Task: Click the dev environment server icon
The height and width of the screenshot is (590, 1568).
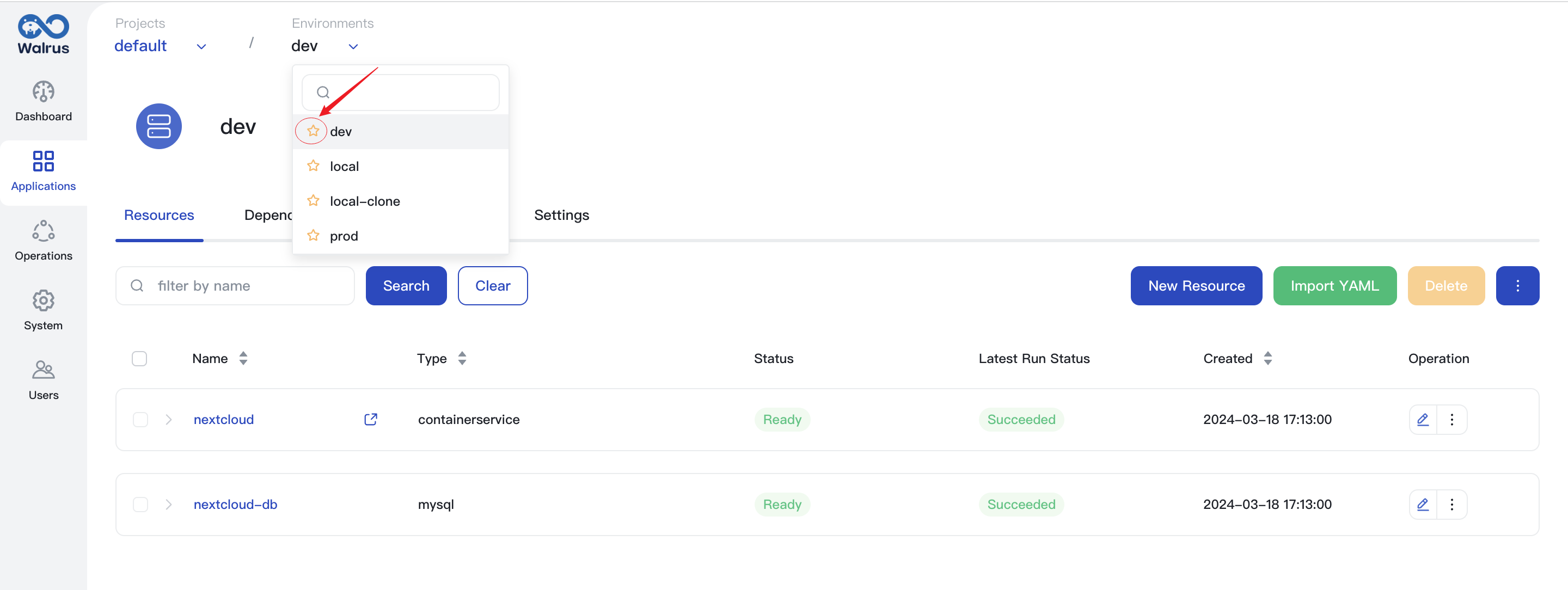Action: point(159,126)
